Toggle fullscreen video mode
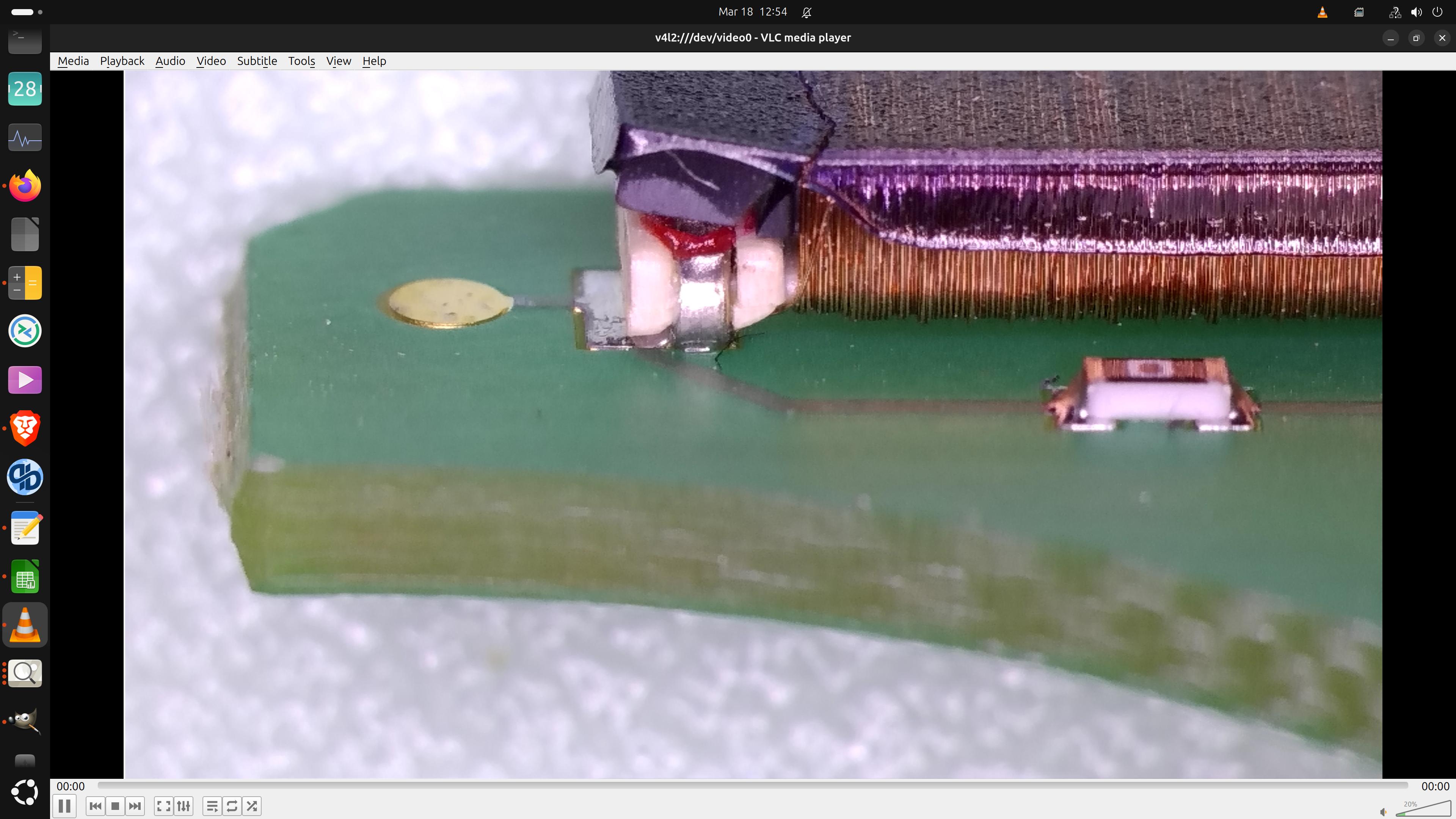 (164, 806)
